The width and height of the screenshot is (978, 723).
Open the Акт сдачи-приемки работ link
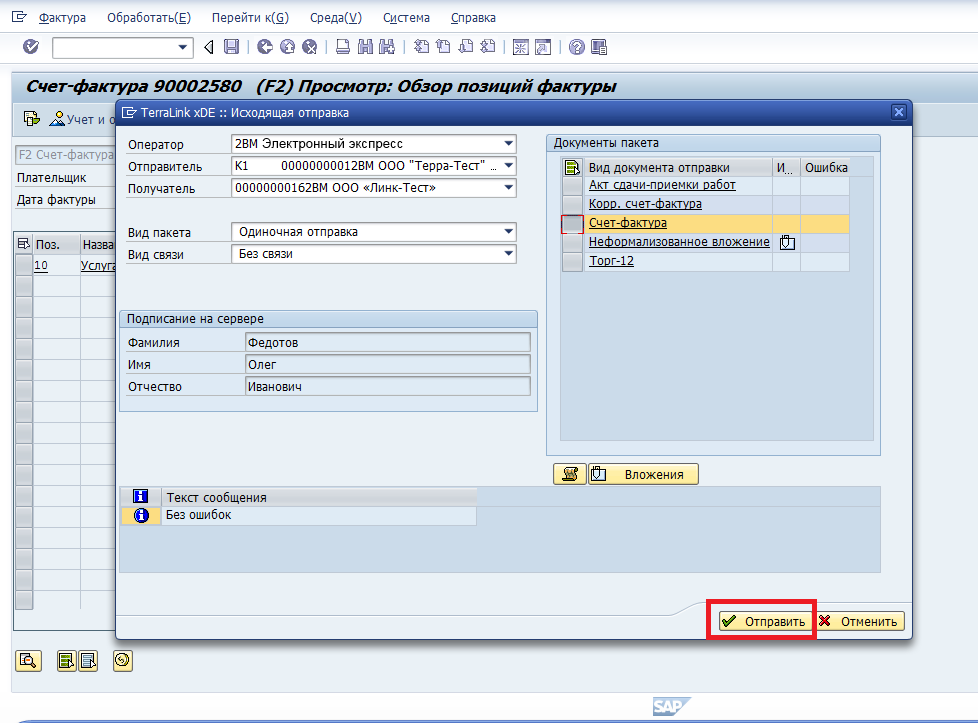[662, 185]
